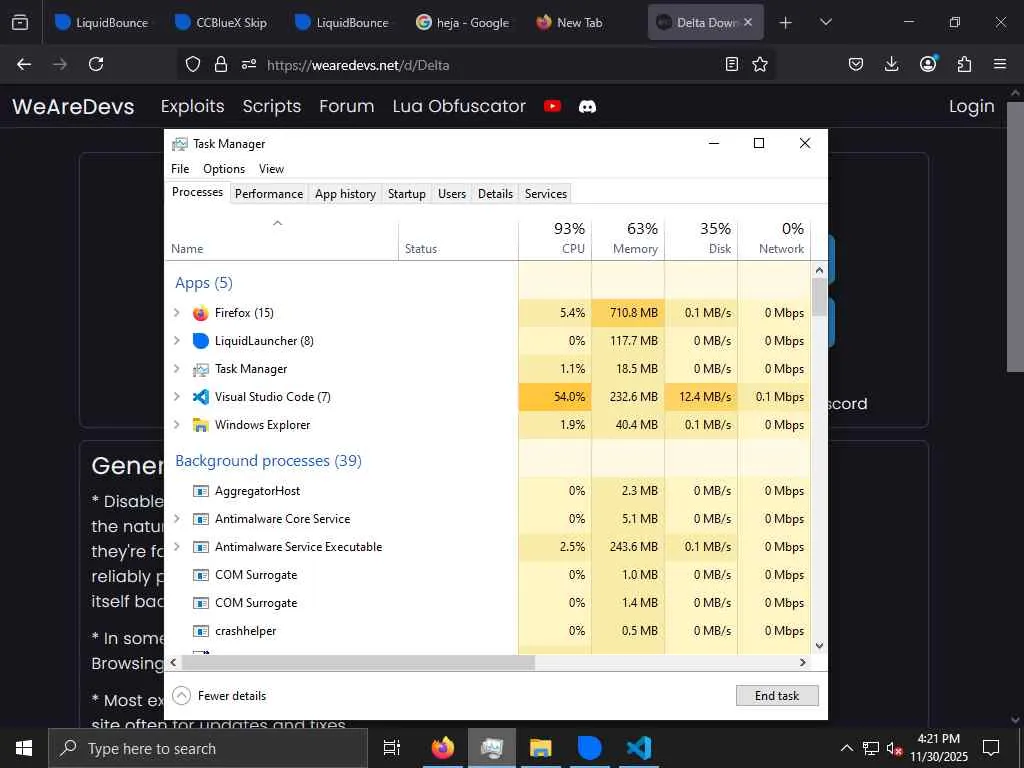This screenshot has width=1024, height=768.
Task: Expand the Windows Explorer process row
Action: [x=176, y=424]
